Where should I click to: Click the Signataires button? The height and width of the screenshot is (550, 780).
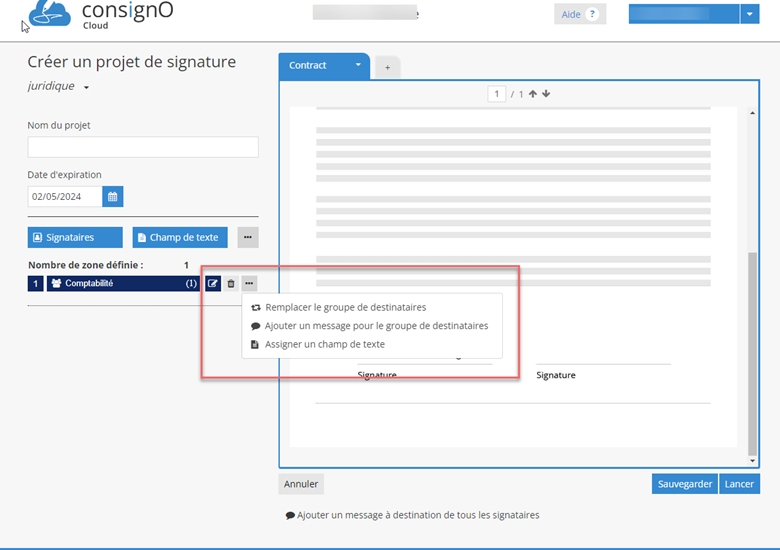click(x=75, y=237)
